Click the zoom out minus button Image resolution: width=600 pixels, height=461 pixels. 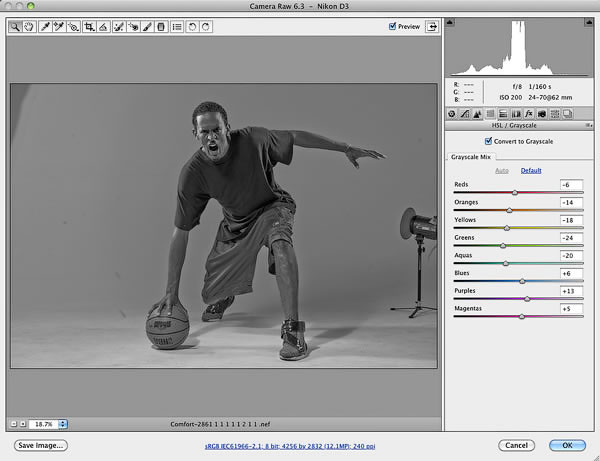click(x=11, y=424)
